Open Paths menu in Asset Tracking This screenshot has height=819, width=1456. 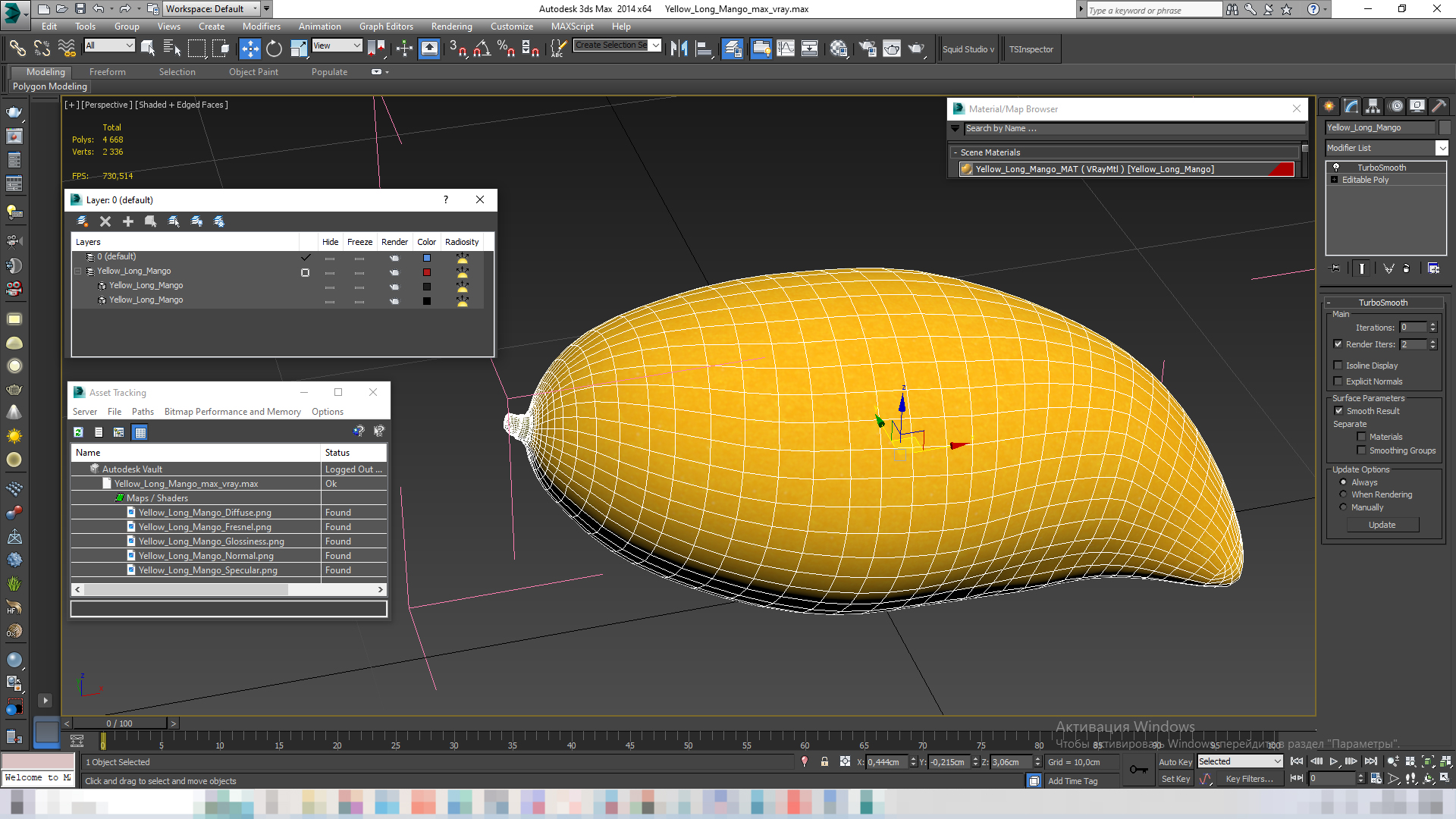(x=143, y=412)
